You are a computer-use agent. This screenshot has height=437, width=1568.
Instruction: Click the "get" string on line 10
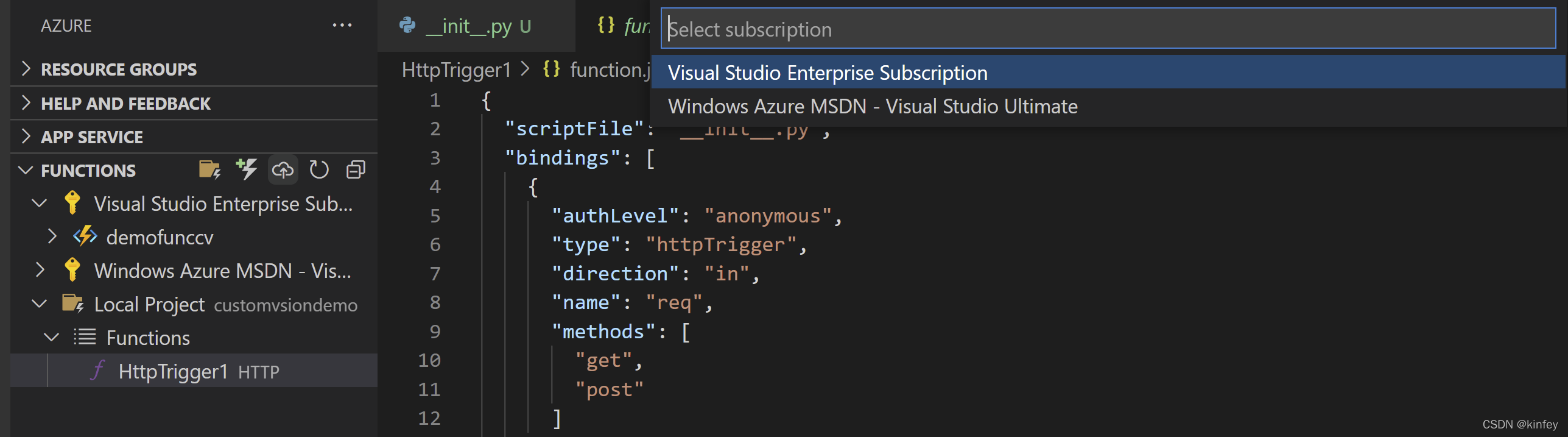tap(603, 361)
